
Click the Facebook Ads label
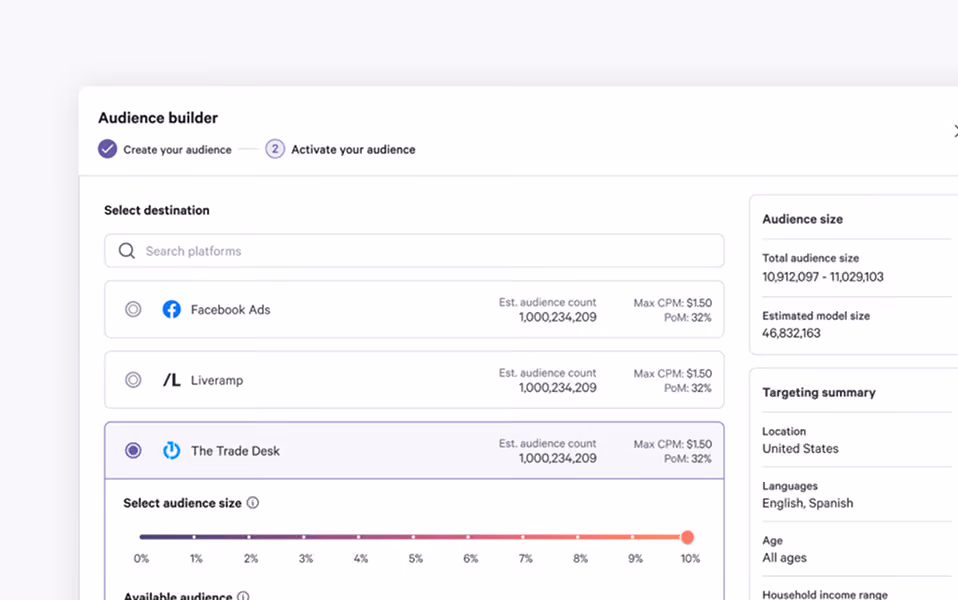pos(230,310)
